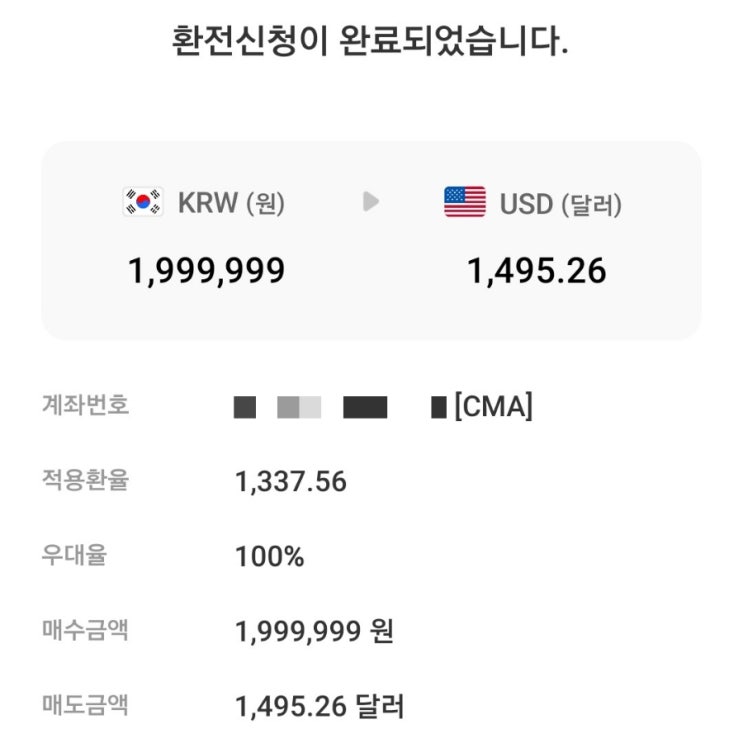Screen dimensions: 743x743
Task: Click the 100% preferential rate value
Action: (269, 557)
